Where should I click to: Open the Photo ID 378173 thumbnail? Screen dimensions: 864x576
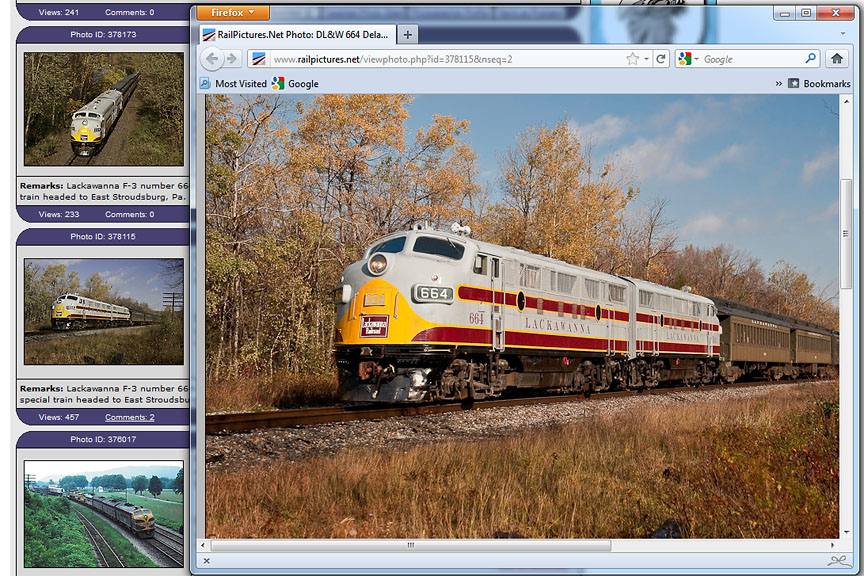pos(103,109)
